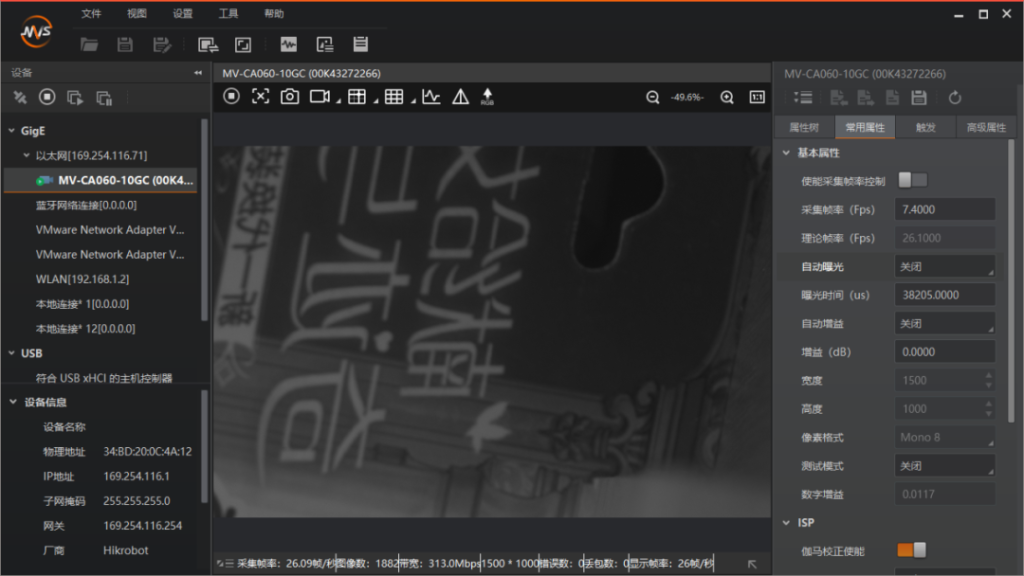This screenshot has height=576, width=1024.
Task: Click the camera snapshot capture icon
Action: click(x=289, y=97)
